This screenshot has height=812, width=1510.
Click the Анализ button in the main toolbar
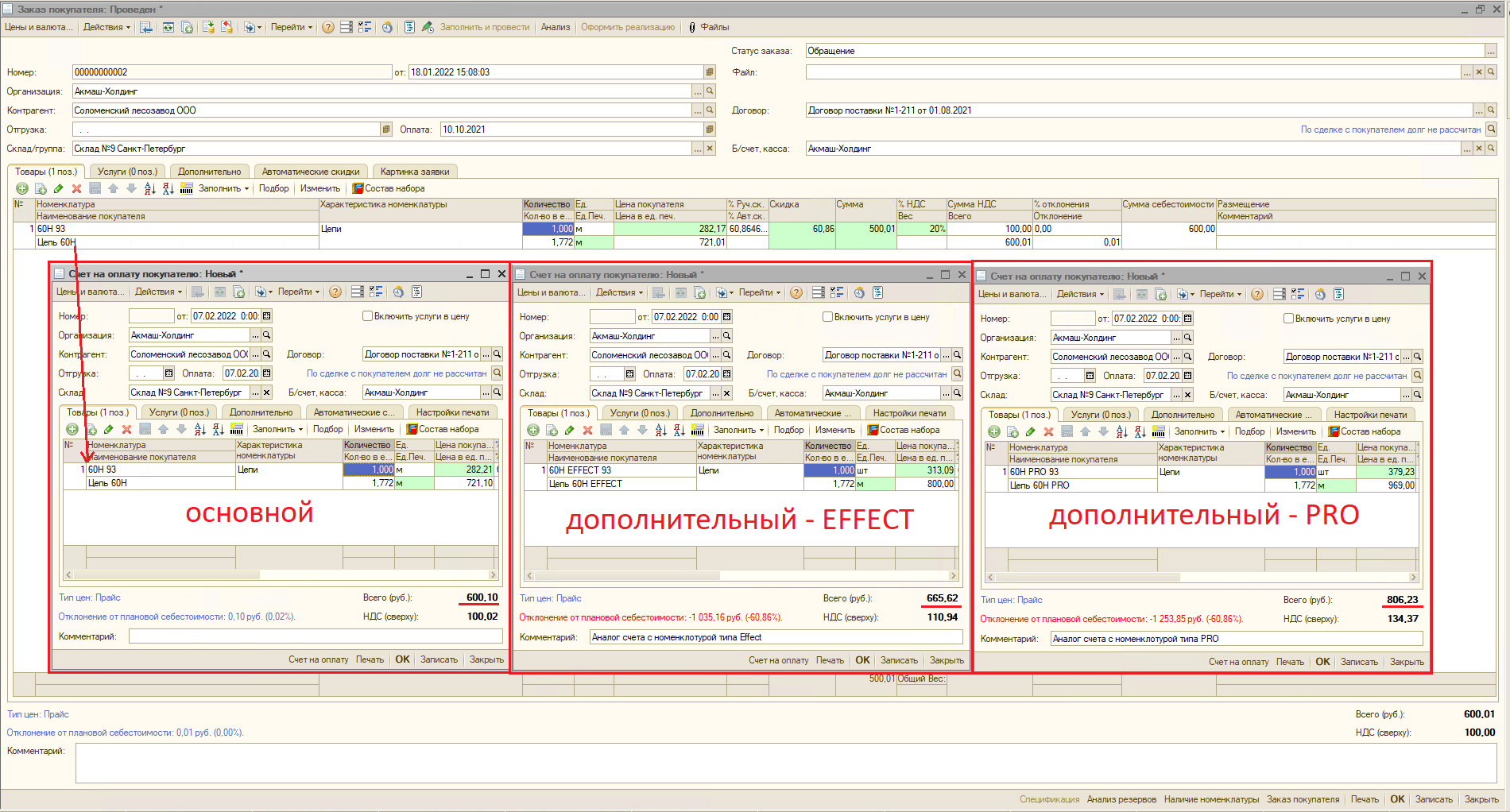pos(556,27)
